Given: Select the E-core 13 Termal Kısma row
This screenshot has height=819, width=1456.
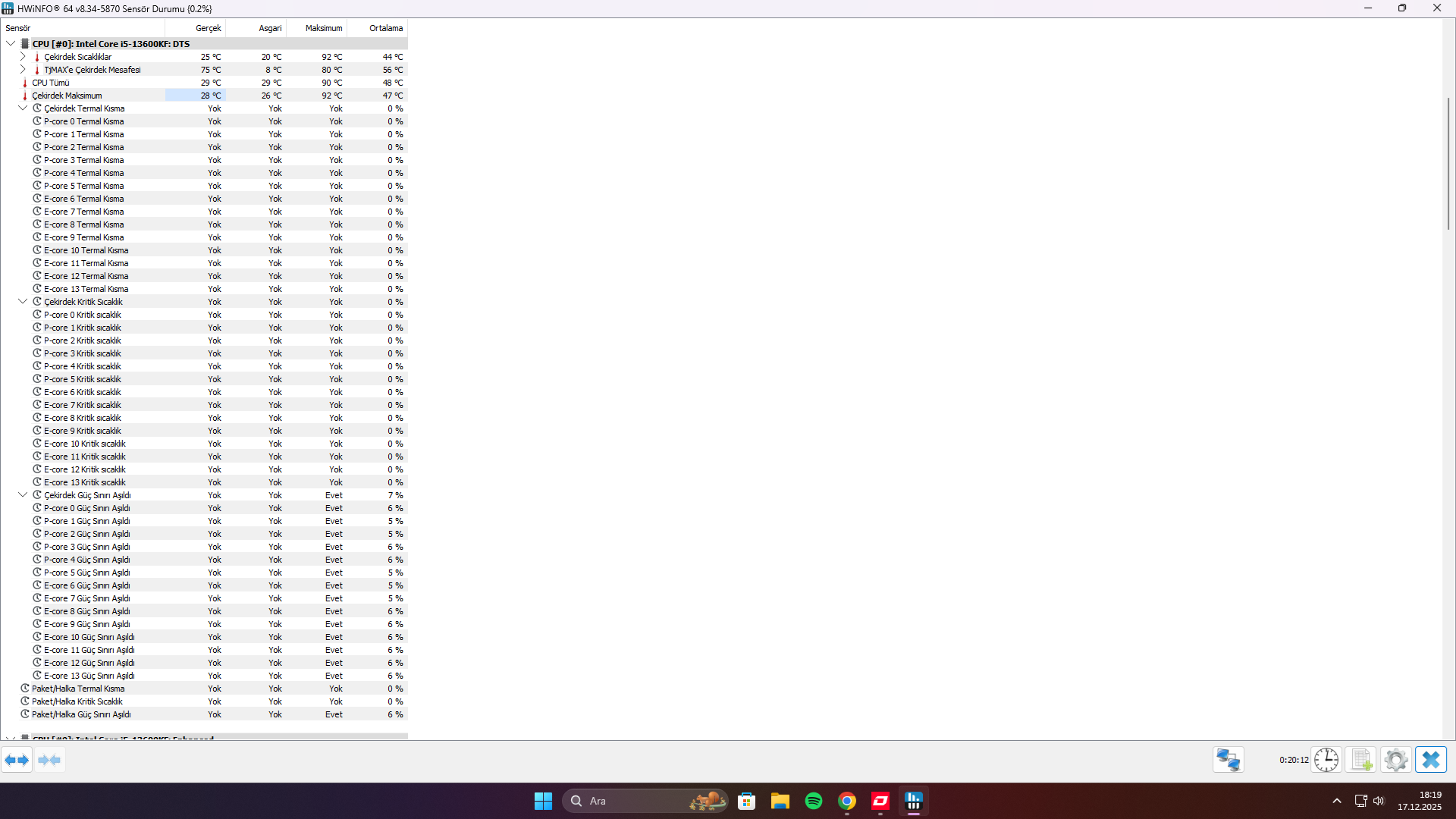Looking at the screenshot, I should 204,289.
